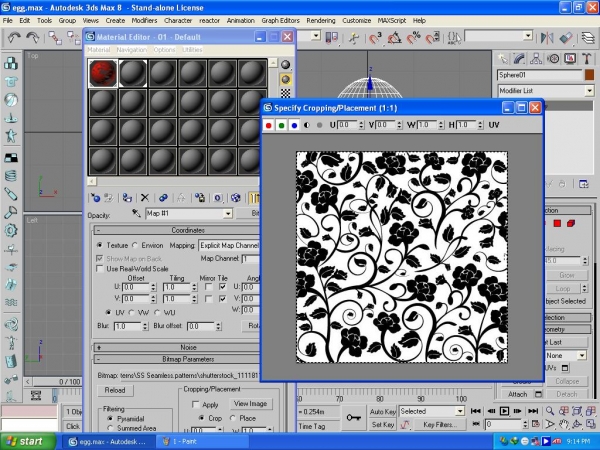Click Go to Start playback button
Image resolution: width=600 pixels, height=450 pixels.
pos(476,411)
